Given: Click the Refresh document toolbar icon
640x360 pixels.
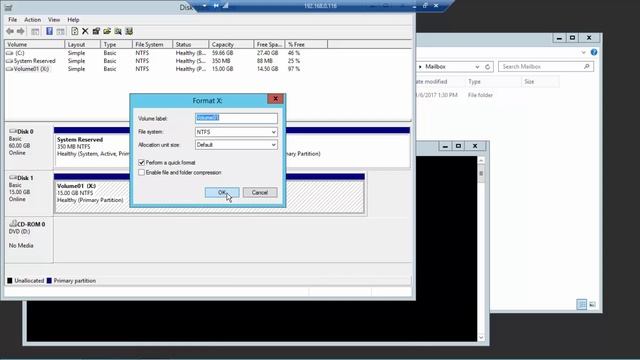Looking at the screenshot, I should tap(74, 31).
